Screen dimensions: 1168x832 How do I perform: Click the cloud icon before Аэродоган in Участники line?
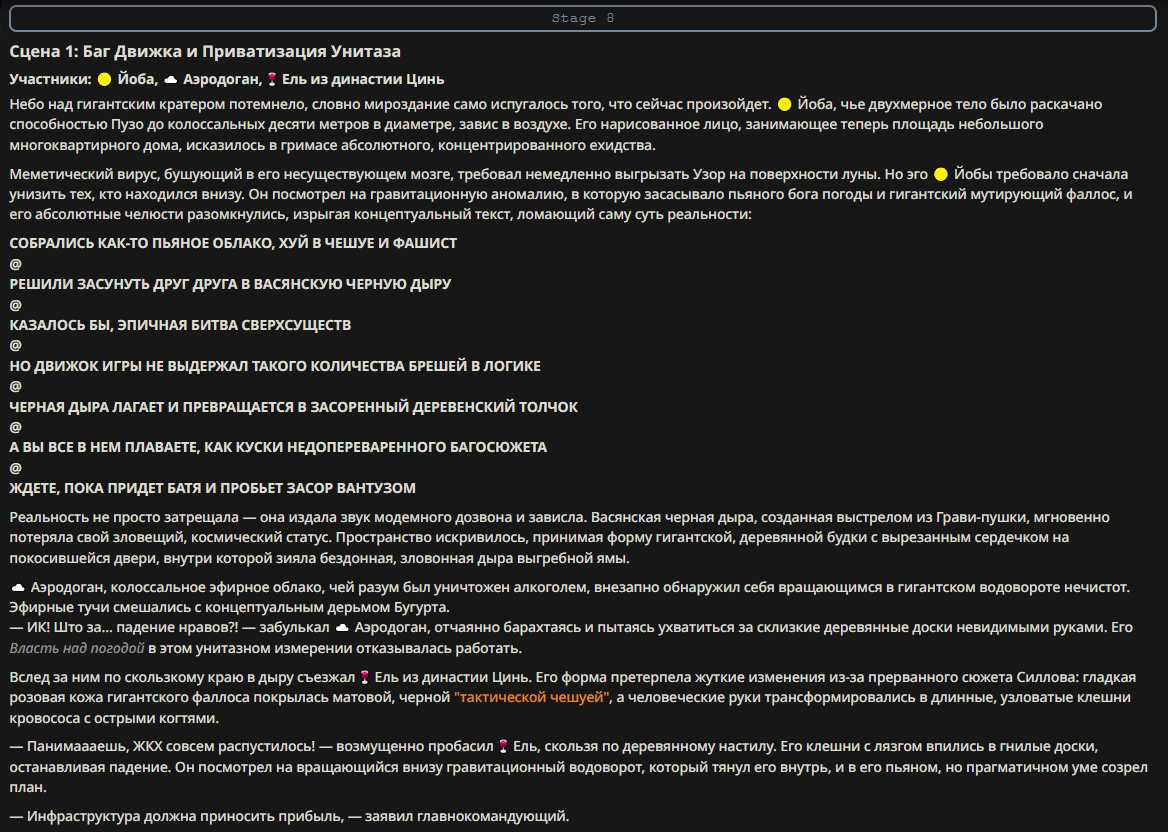171,80
